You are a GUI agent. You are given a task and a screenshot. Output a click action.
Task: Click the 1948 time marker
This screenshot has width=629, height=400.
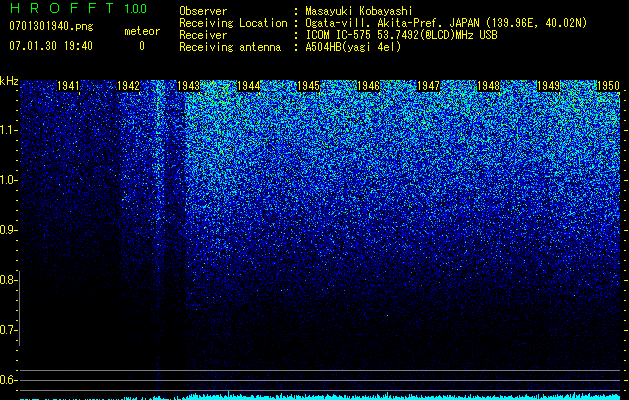[x=489, y=86]
